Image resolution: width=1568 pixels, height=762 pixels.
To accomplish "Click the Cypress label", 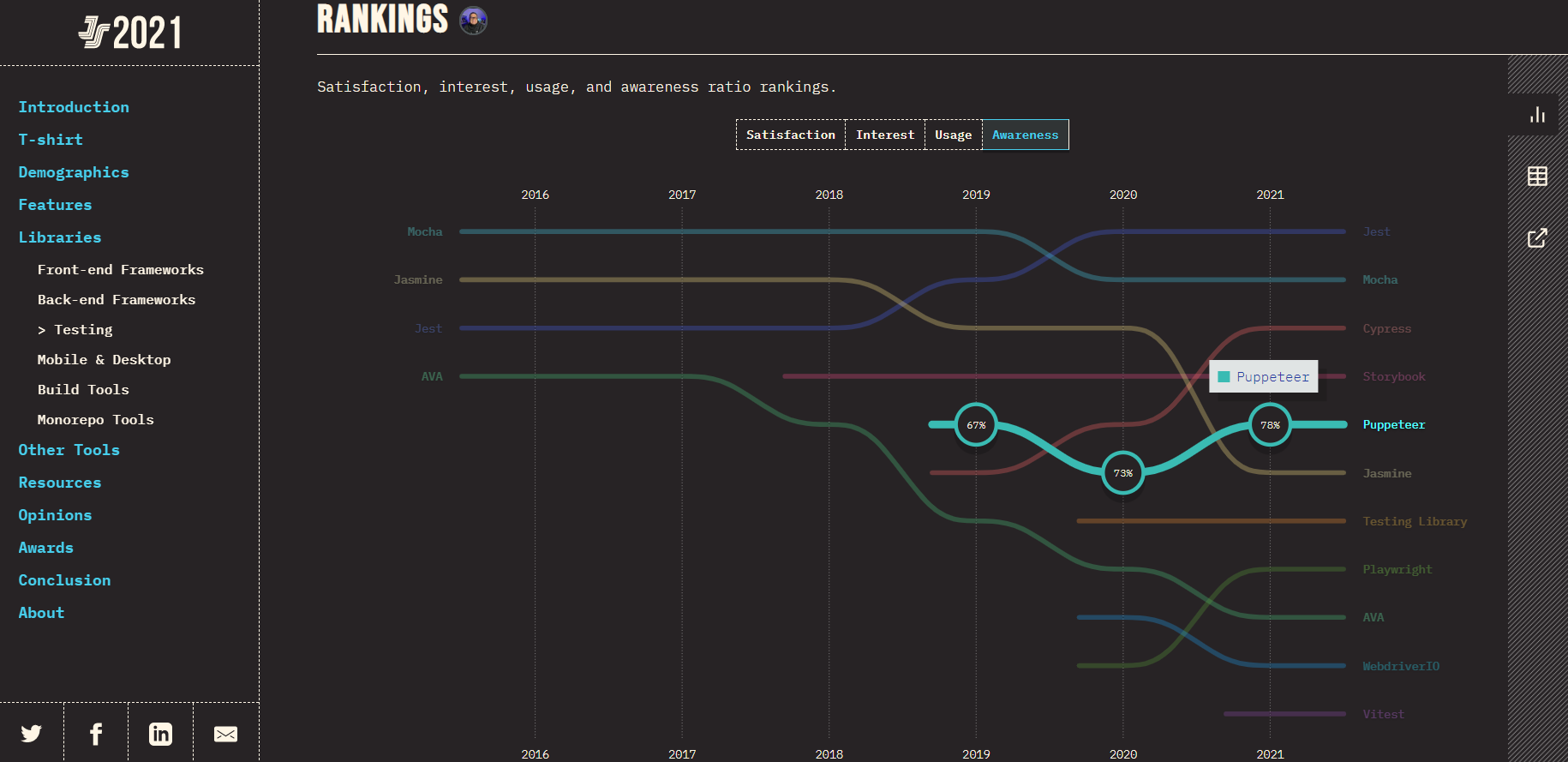I will (x=1386, y=328).
